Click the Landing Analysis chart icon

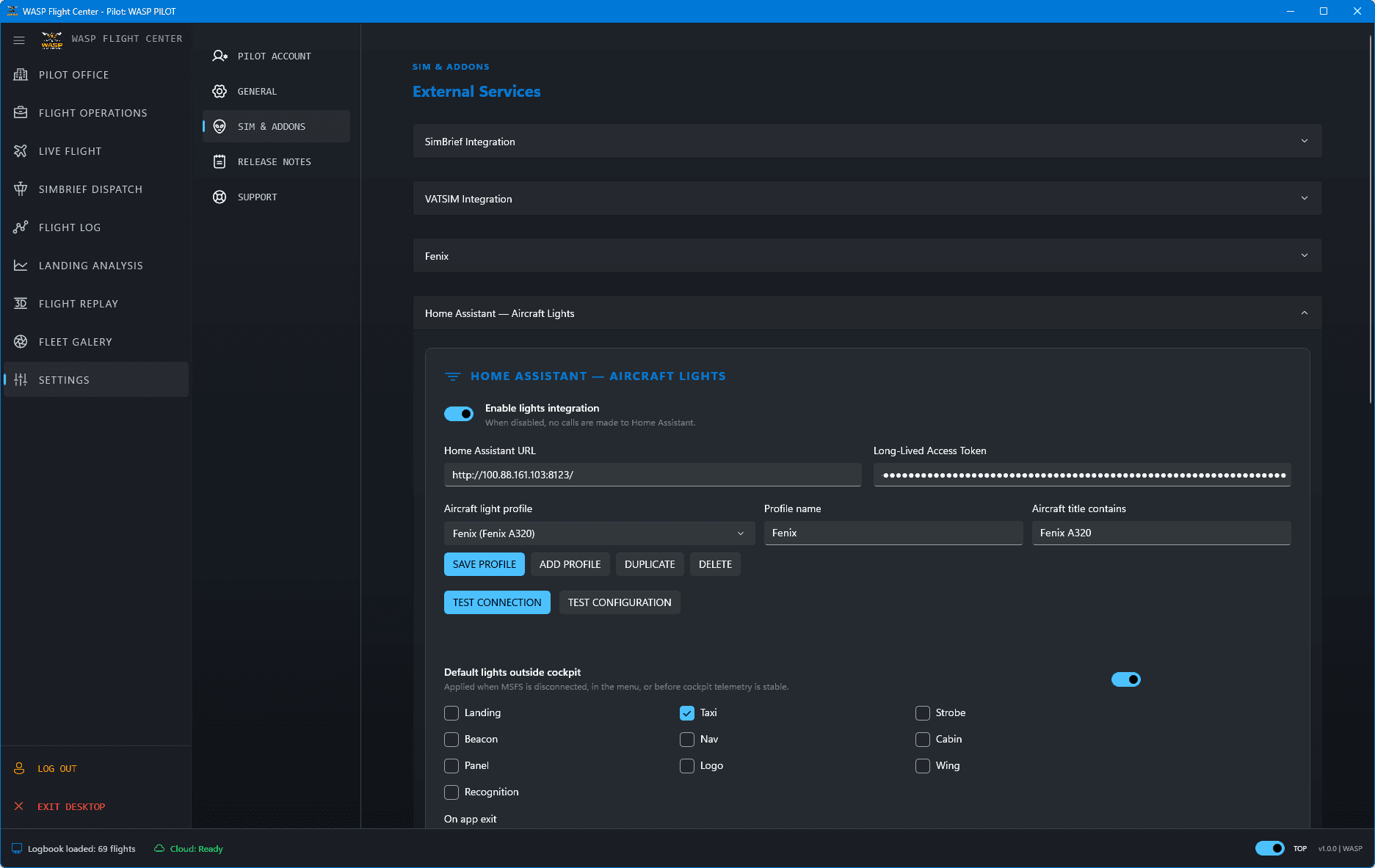21,266
